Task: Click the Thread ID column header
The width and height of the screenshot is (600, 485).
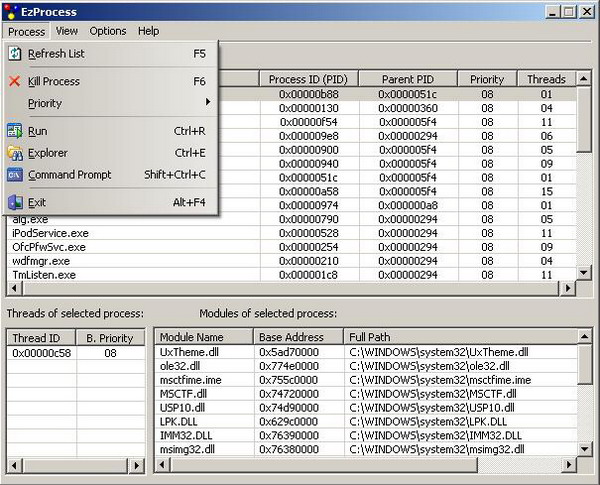Action: point(41,338)
